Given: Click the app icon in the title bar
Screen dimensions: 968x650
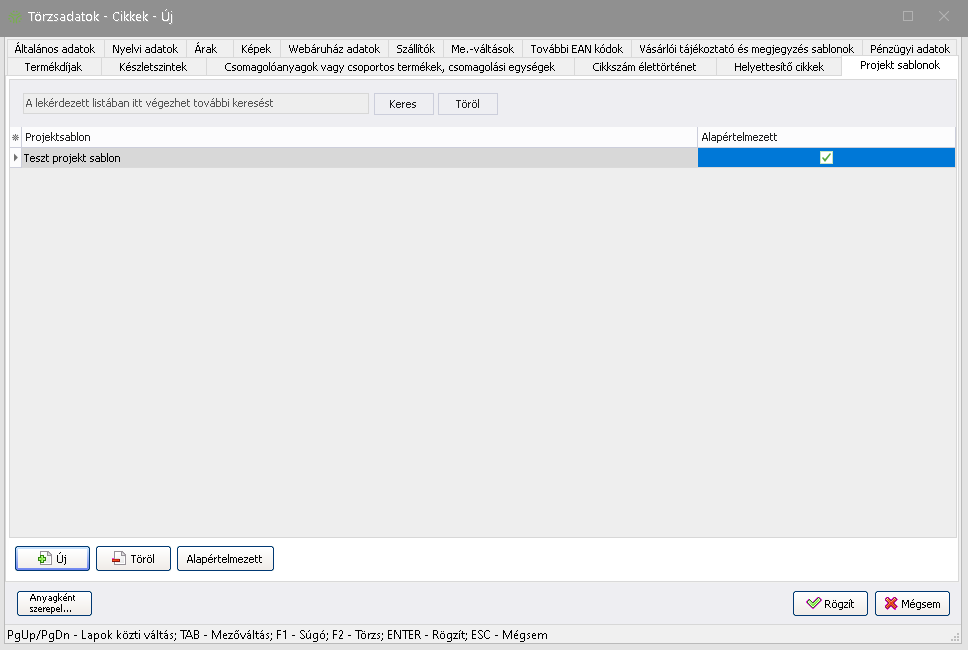Looking at the screenshot, I should 15,16.
